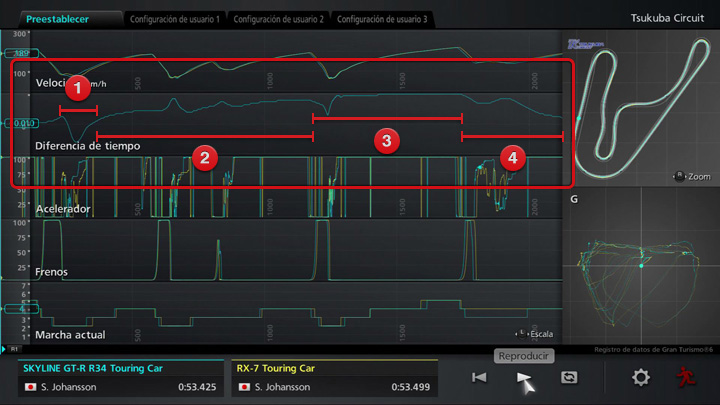Open settings with the gear icon

640,377
